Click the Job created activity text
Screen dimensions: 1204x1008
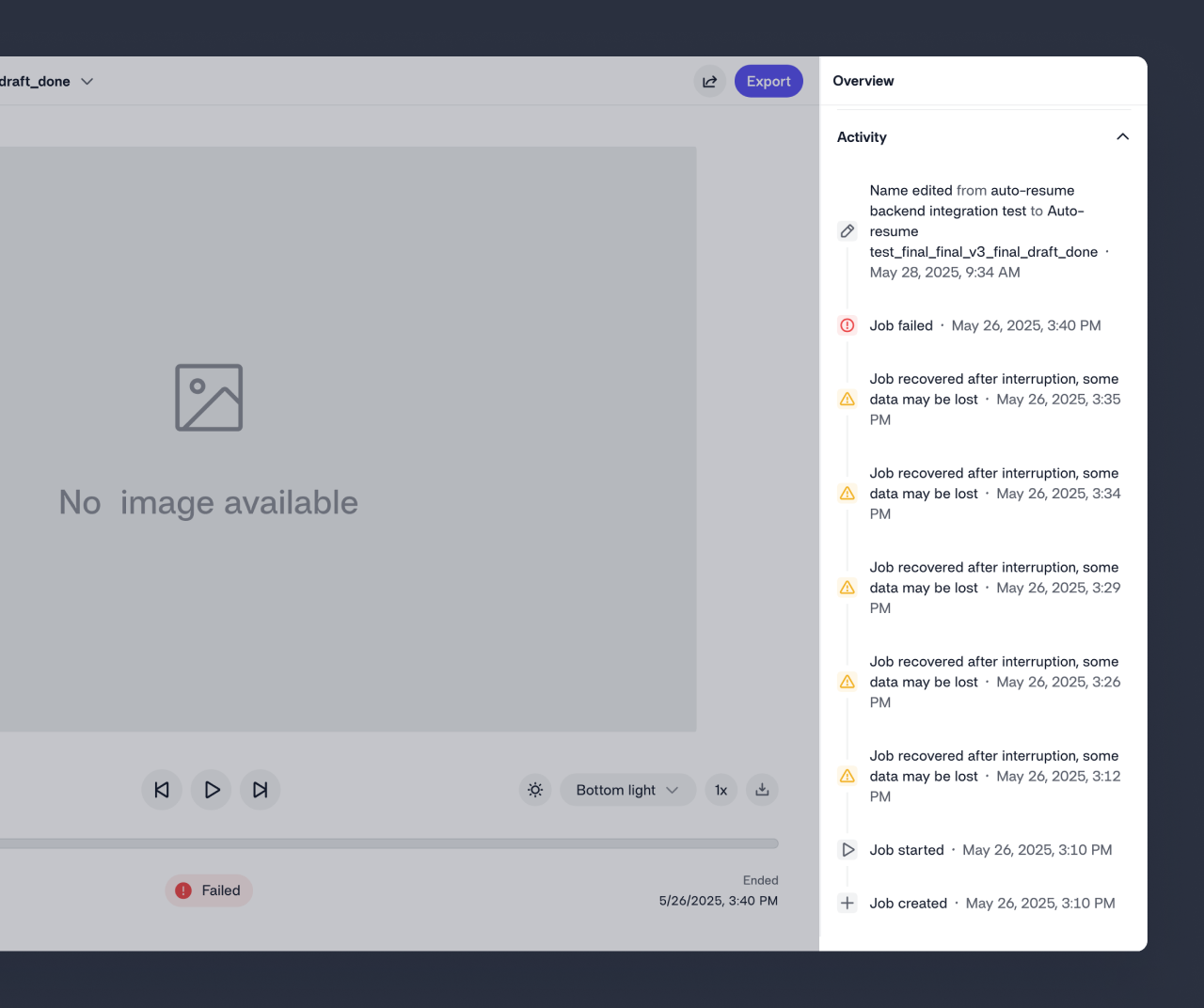pyautogui.click(x=909, y=904)
